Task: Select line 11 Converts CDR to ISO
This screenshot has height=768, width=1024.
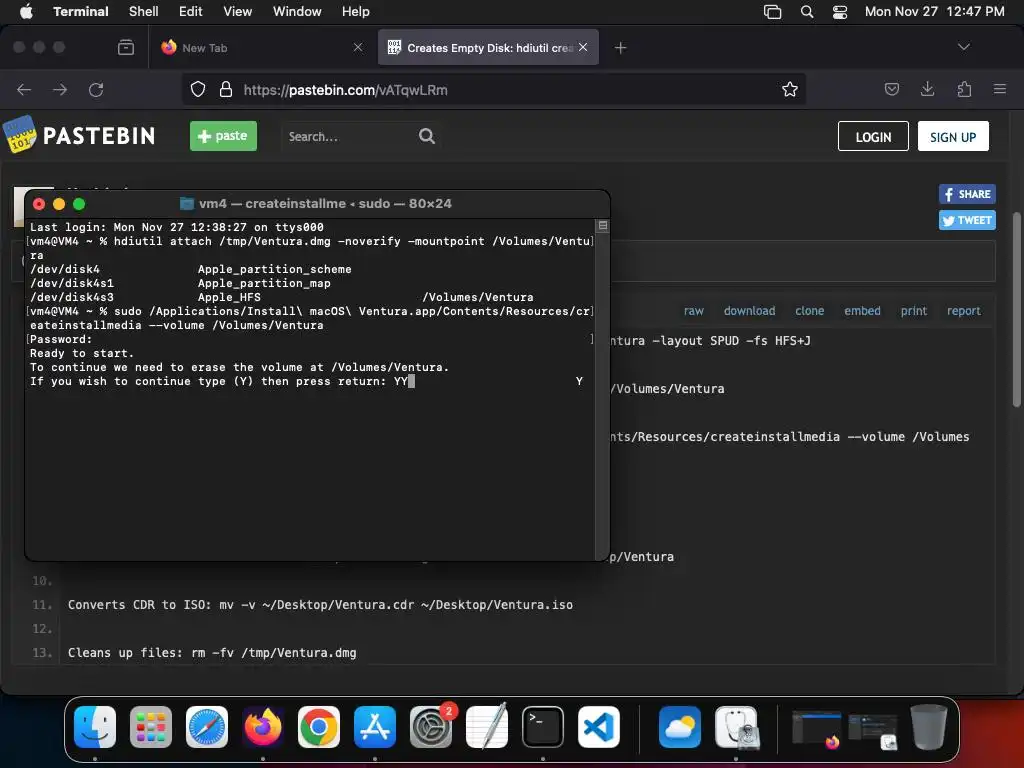Action: (320, 605)
